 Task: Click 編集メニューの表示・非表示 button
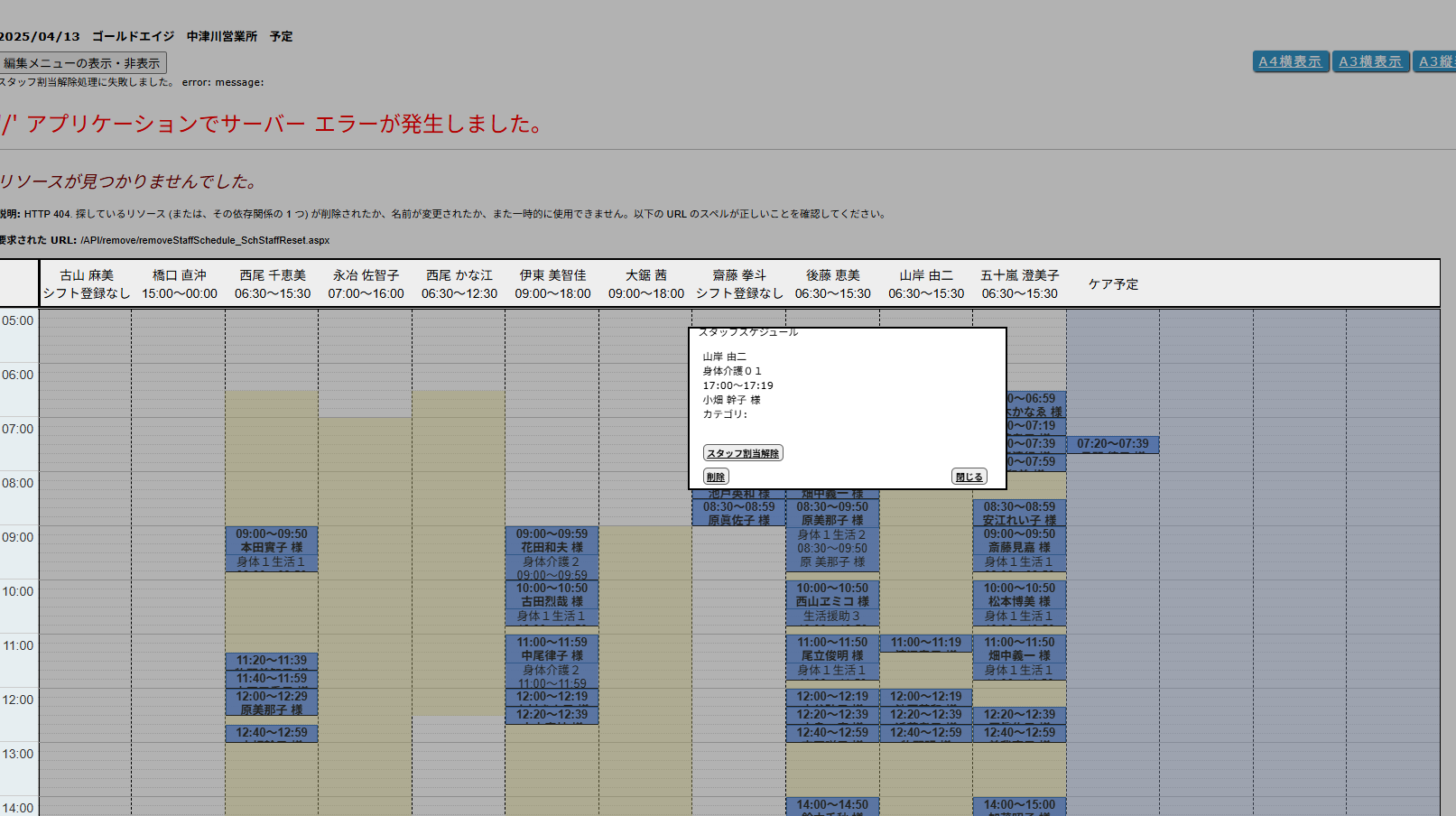(x=82, y=63)
